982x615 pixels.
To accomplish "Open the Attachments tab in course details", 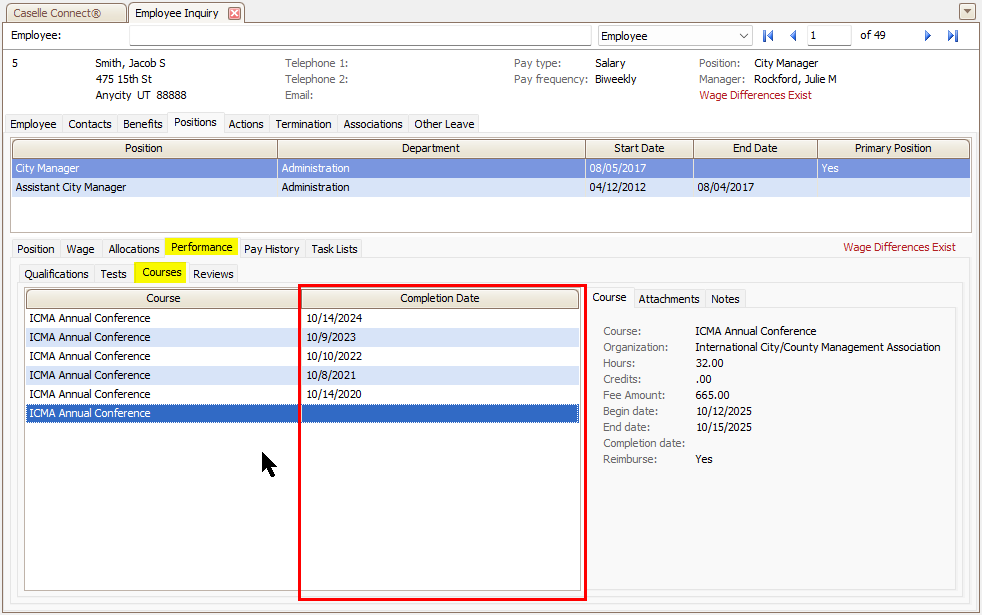I will point(669,299).
